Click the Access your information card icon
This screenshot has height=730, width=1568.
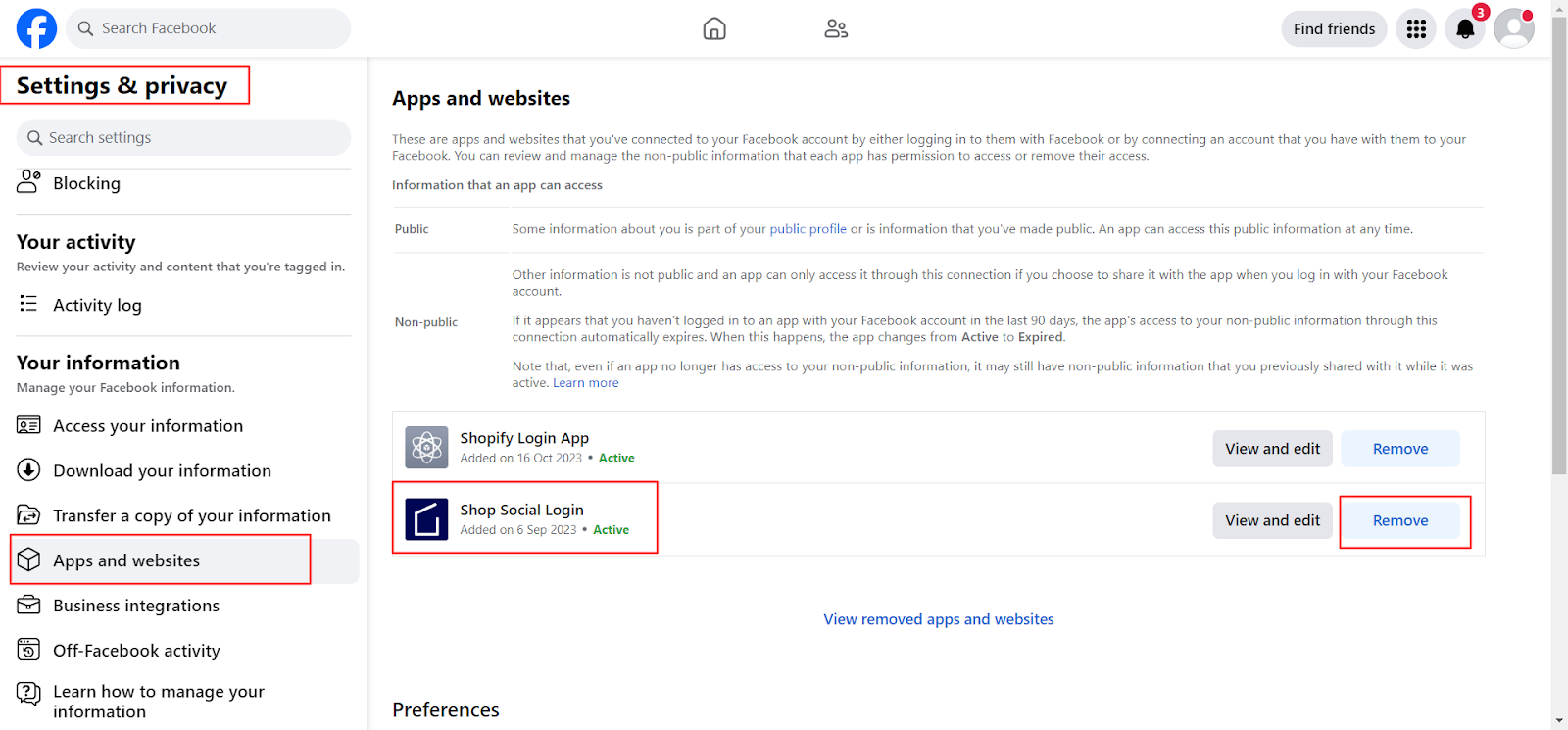pyautogui.click(x=28, y=425)
